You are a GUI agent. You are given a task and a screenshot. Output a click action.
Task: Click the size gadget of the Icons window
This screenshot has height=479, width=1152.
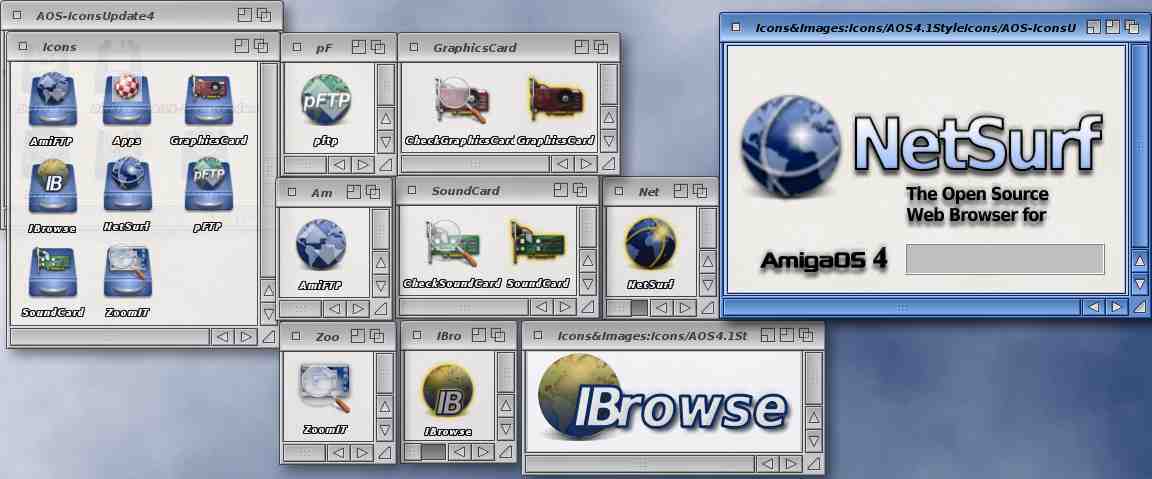(268, 337)
